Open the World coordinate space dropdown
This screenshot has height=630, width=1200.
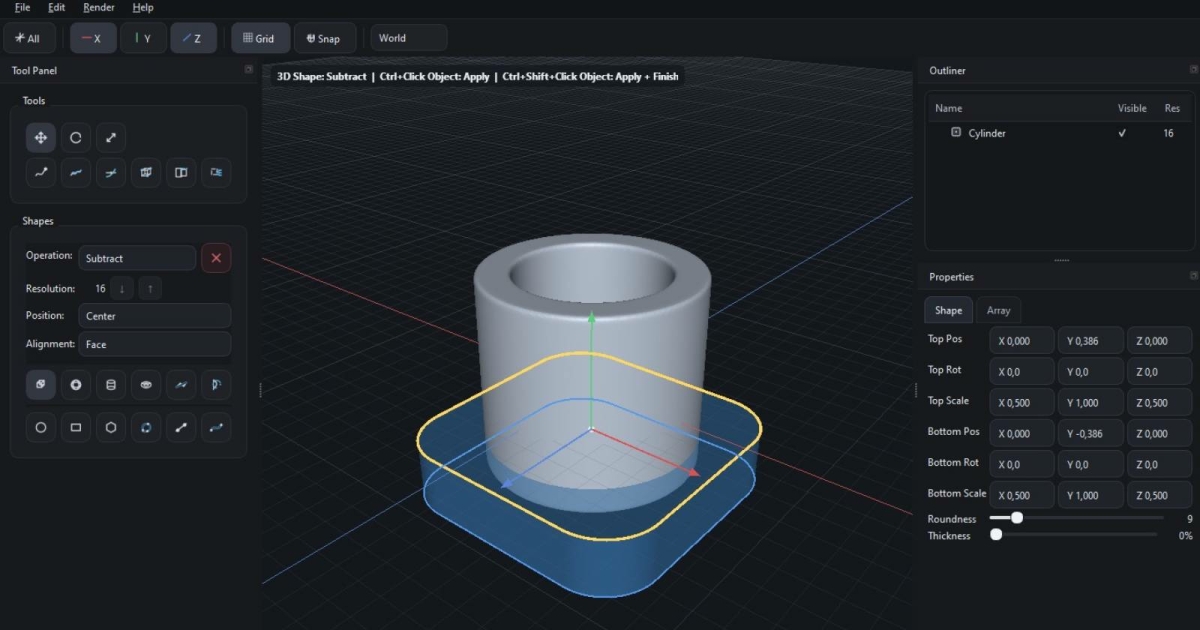[408, 39]
